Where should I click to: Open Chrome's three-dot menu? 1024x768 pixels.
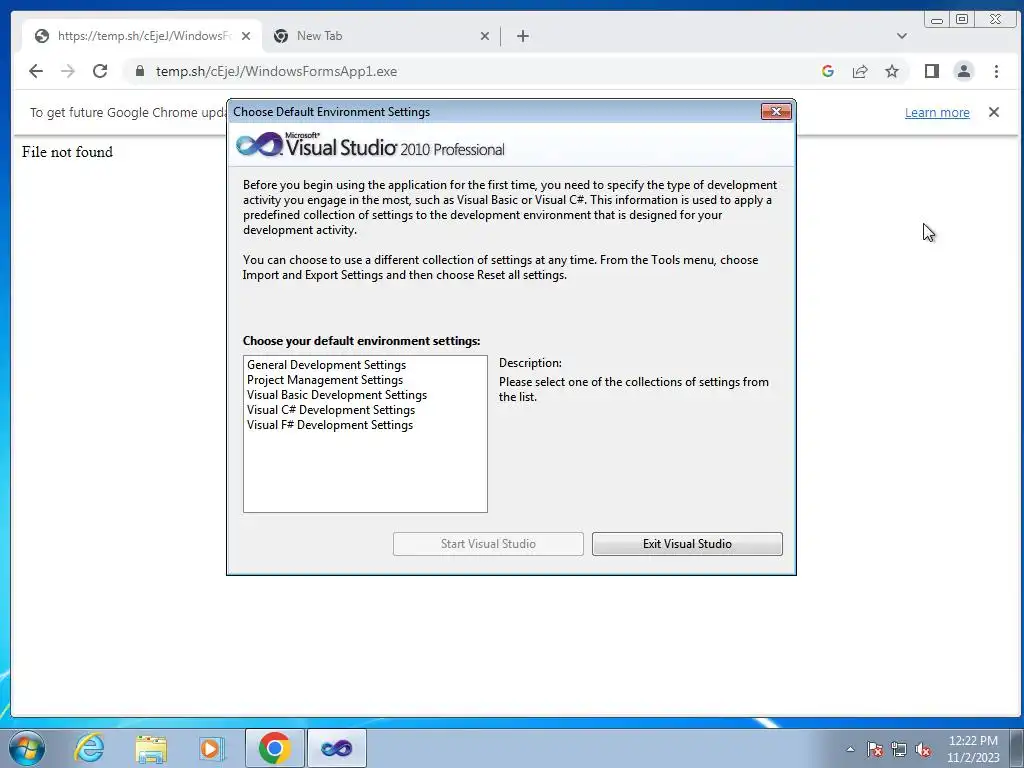tap(996, 71)
